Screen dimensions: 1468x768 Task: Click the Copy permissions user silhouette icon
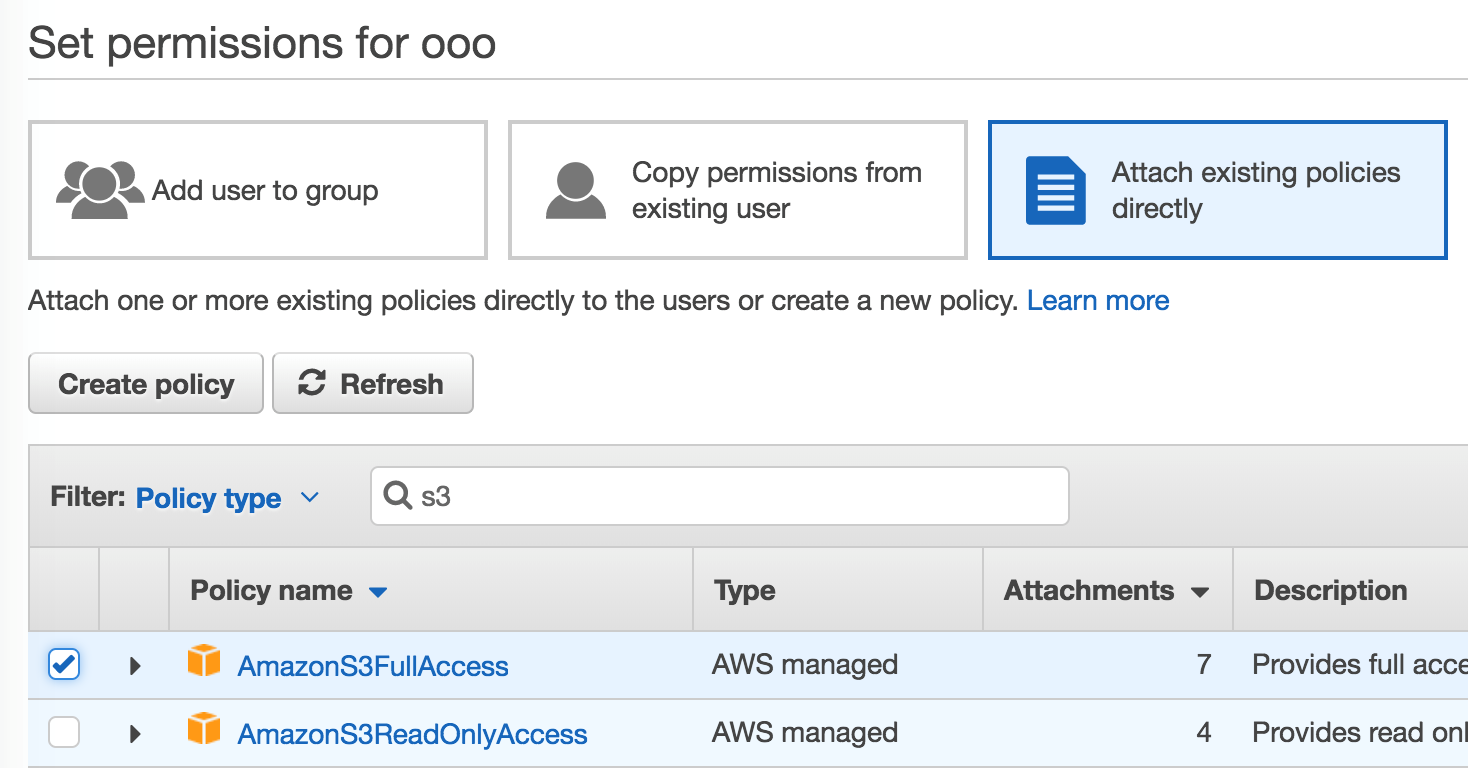[576, 190]
